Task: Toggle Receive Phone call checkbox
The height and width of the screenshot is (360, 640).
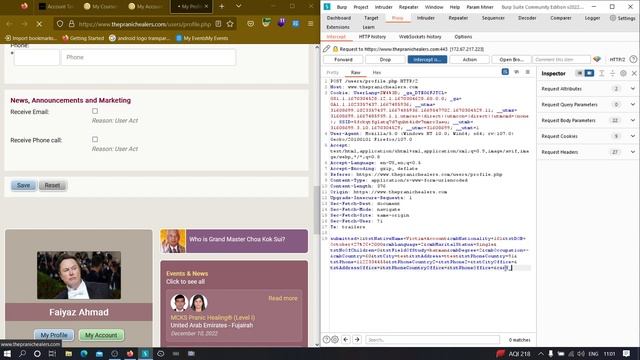Action: (x=95, y=139)
